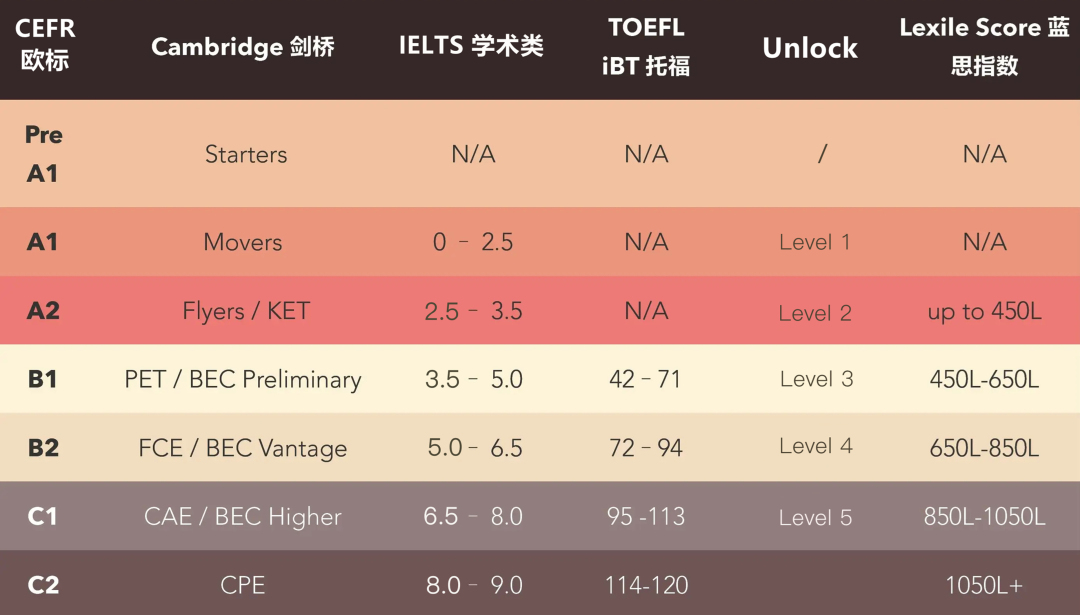Select the Flyers / KET cell
1080x615 pixels.
pos(246,311)
